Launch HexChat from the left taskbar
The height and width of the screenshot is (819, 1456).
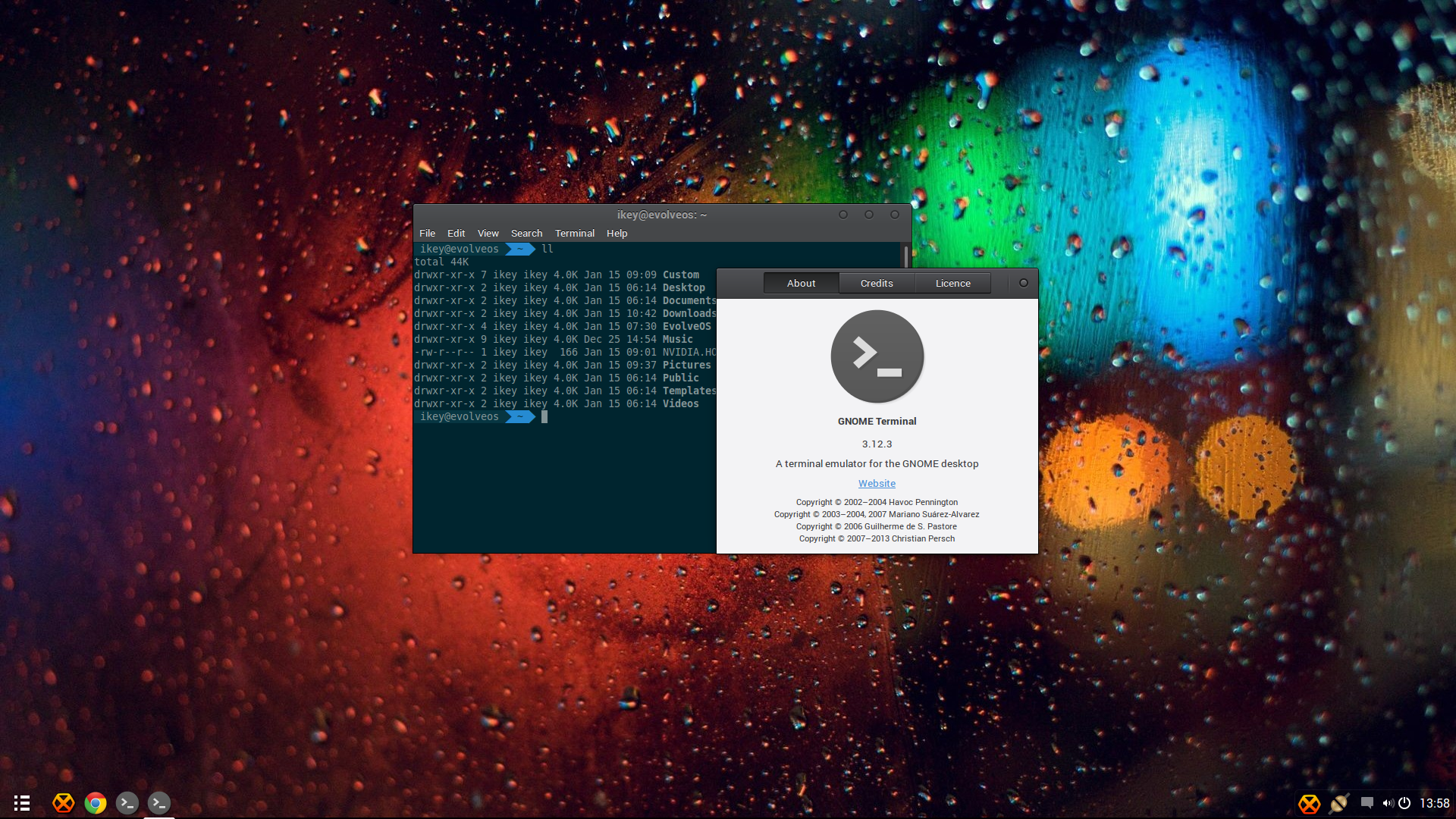click(64, 803)
